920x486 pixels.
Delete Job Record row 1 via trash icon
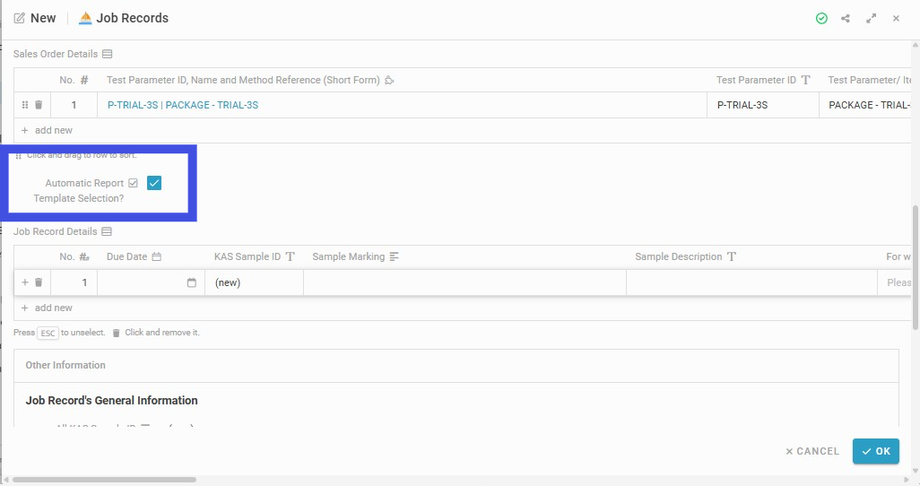click(38, 283)
